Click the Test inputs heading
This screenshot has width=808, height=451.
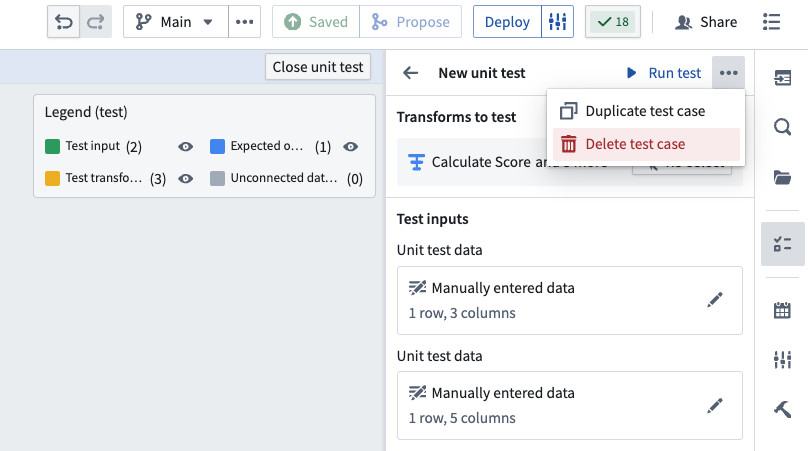432,219
